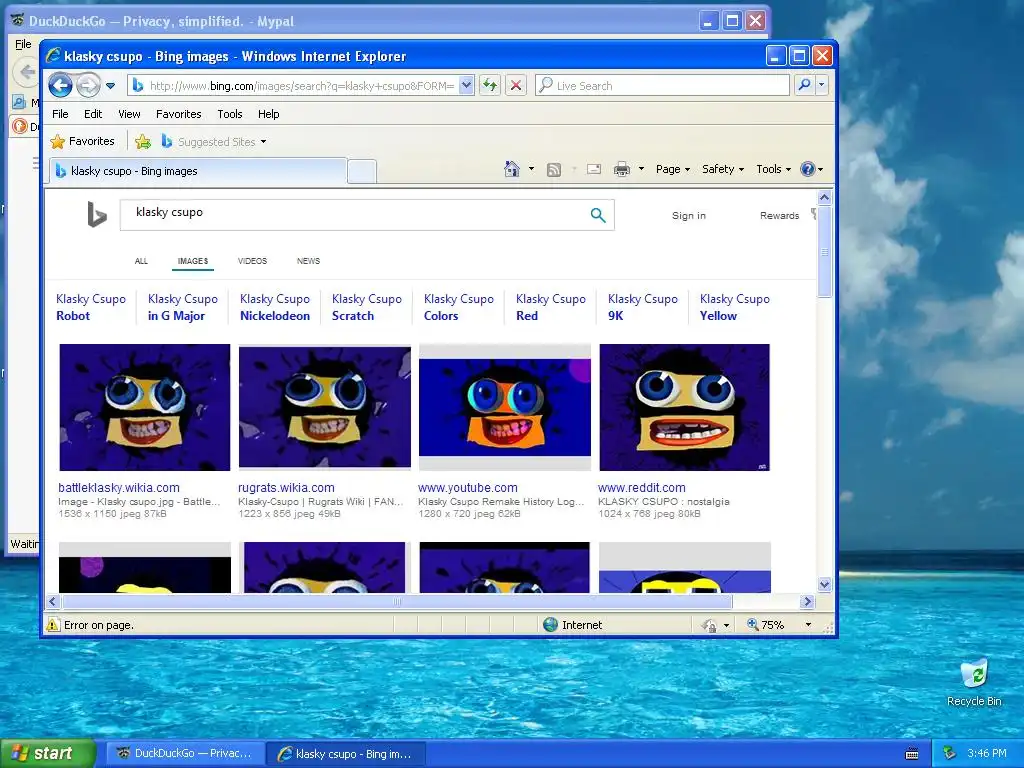Viewport: 1024px width, 768px height.
Task: Click the Favorites star button
Action: [83, 141]
